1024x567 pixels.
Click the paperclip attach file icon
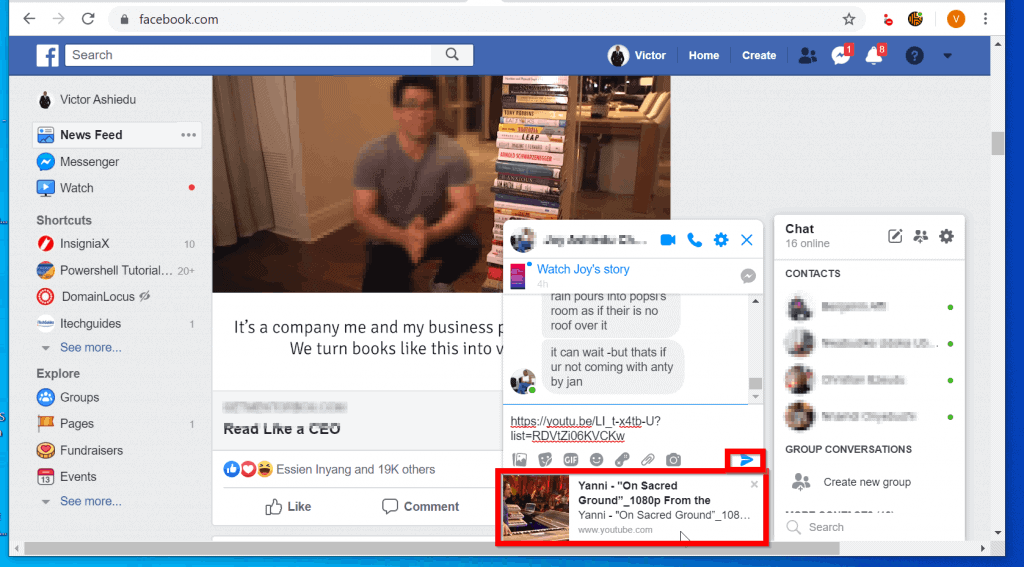[x=647, y=460]
